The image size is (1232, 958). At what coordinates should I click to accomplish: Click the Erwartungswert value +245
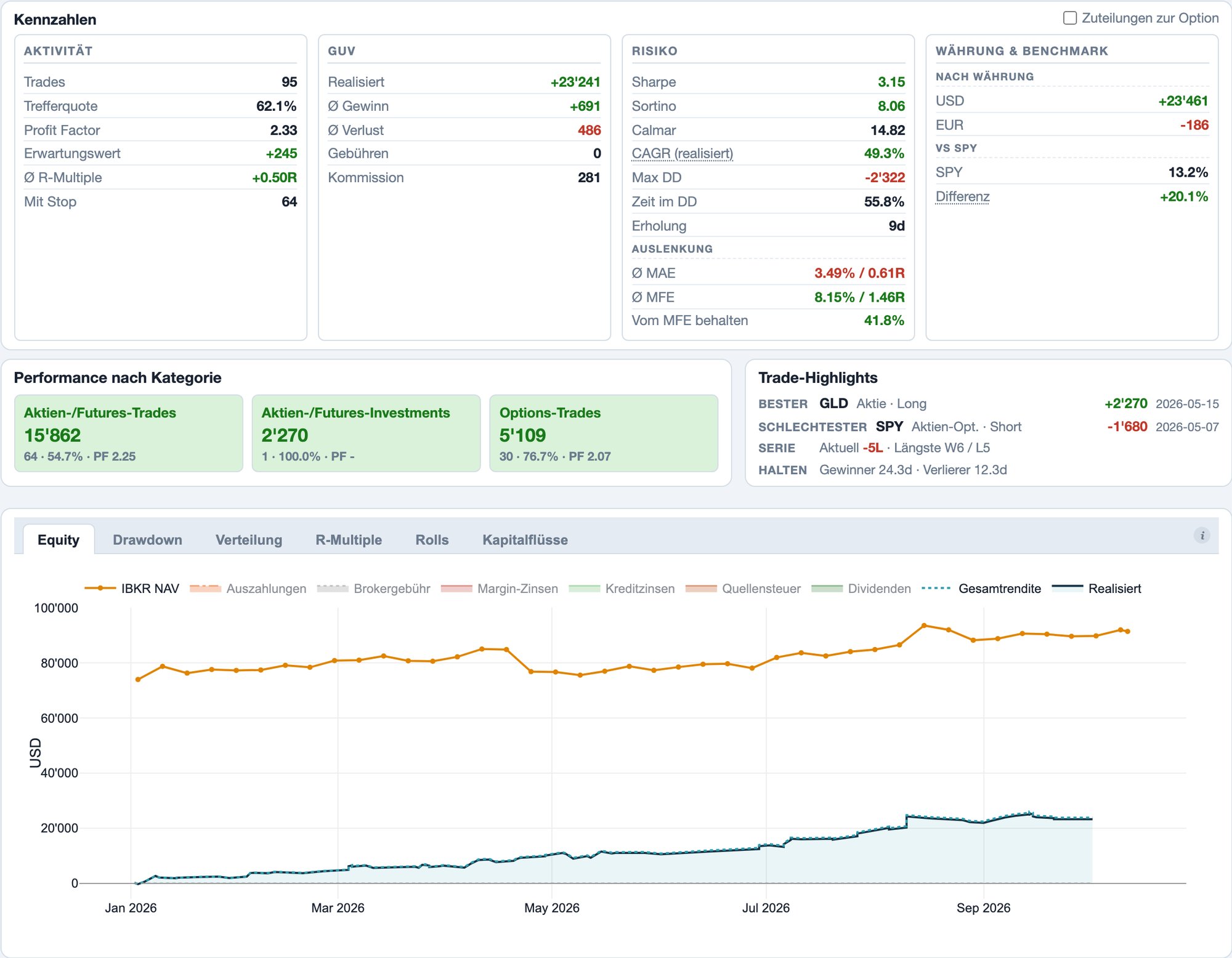click(282, 153)
